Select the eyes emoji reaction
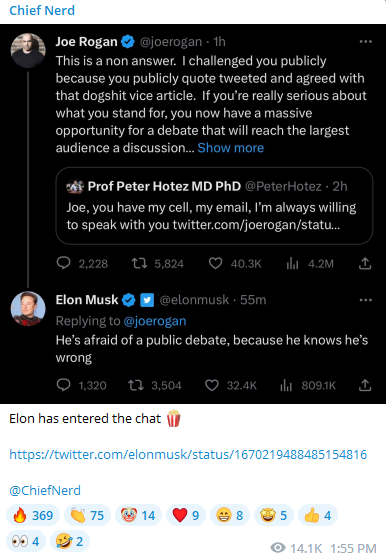This screenshot has width=386, height=559. coord(26,541)
